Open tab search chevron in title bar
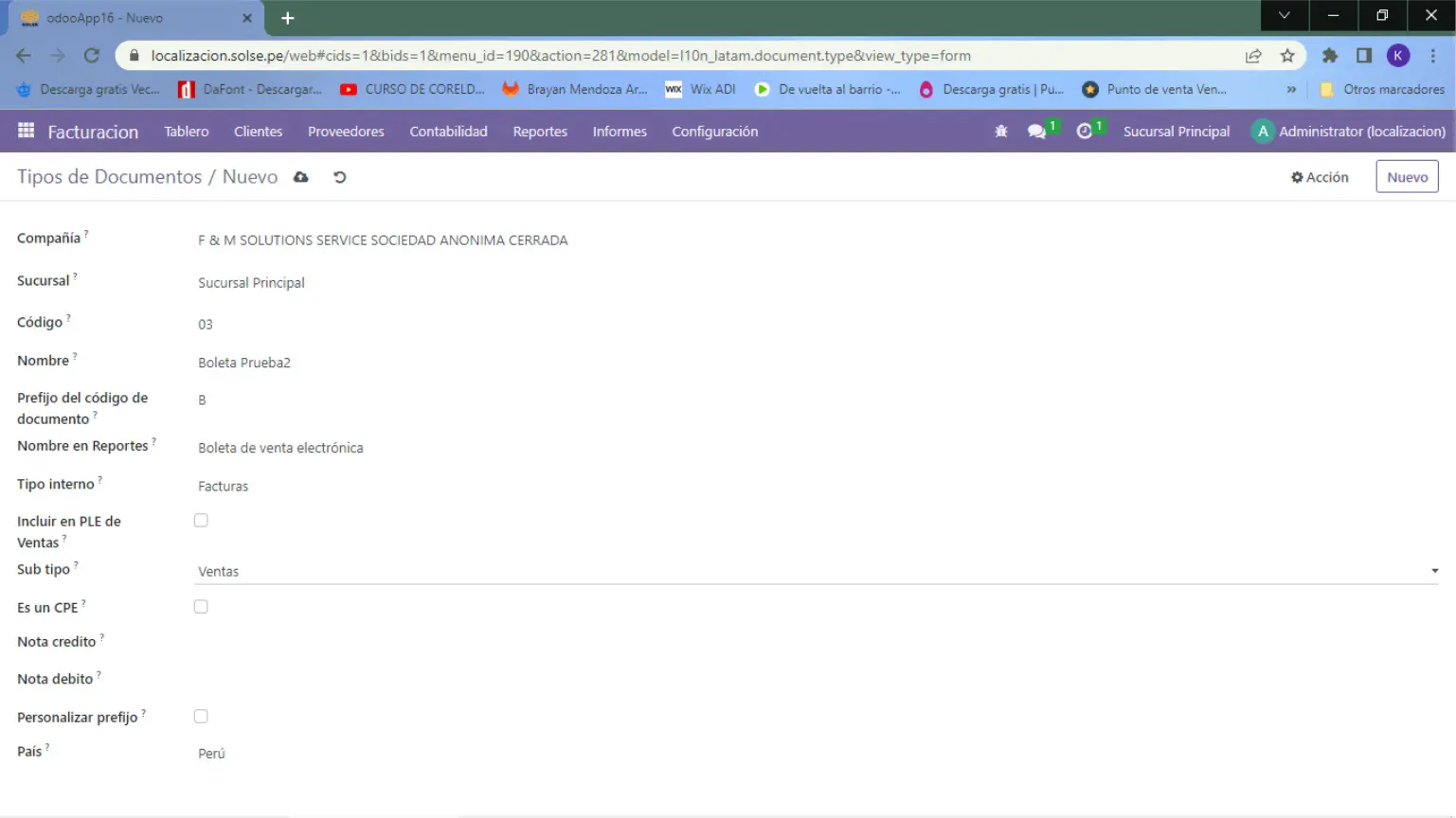This screenshot has width=1456, height=818. (x=1285, y=15)
